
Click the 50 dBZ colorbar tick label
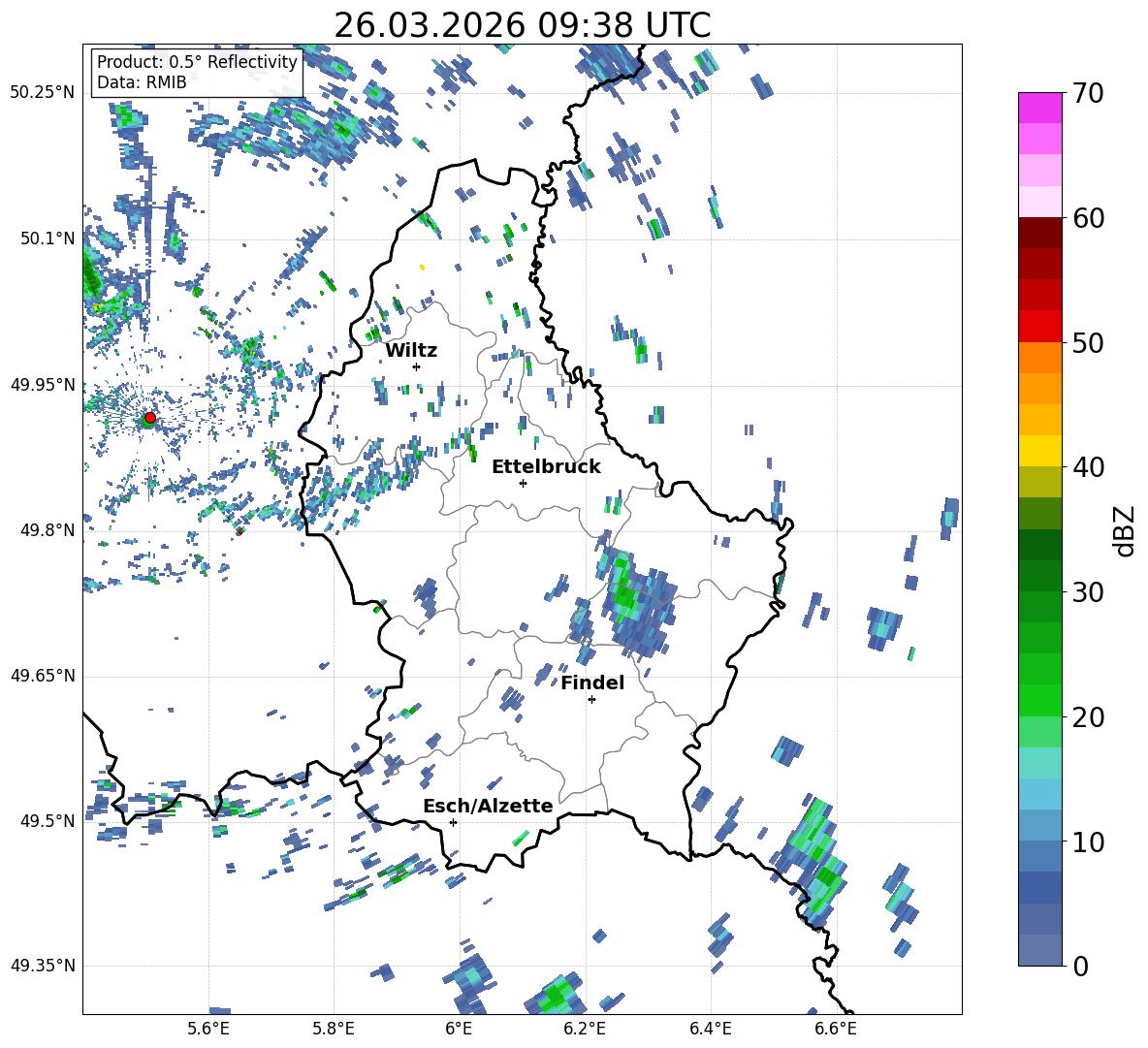[x=1087, y=343]
